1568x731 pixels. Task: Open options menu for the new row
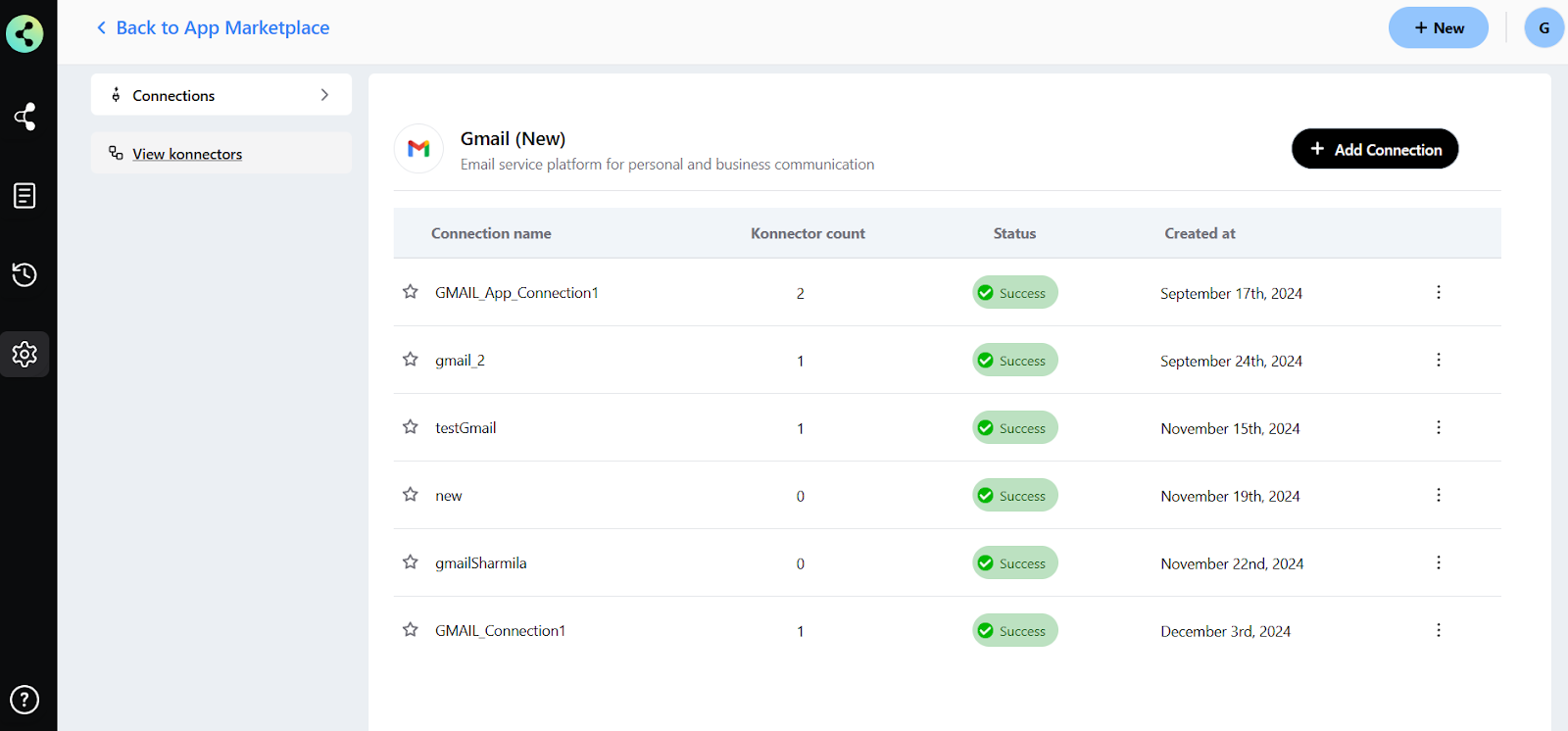pos(1438,495)
